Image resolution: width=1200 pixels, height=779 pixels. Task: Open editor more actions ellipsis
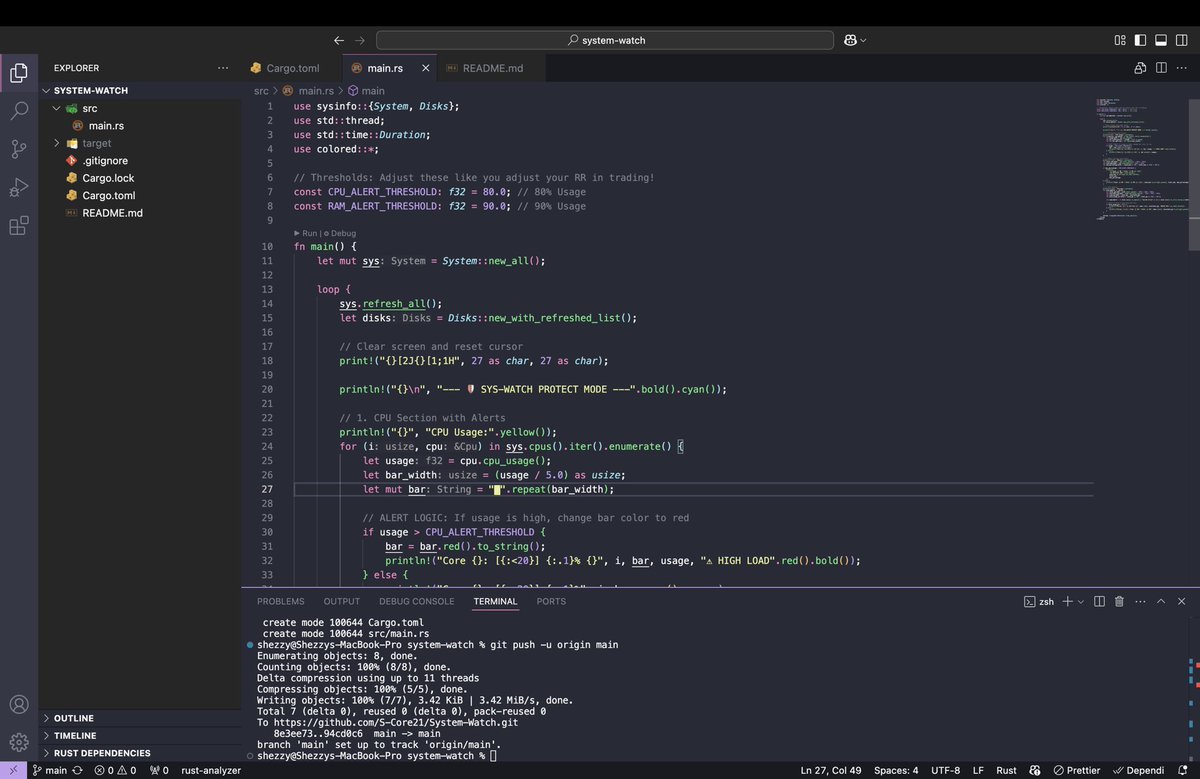tap(1183, 68)
